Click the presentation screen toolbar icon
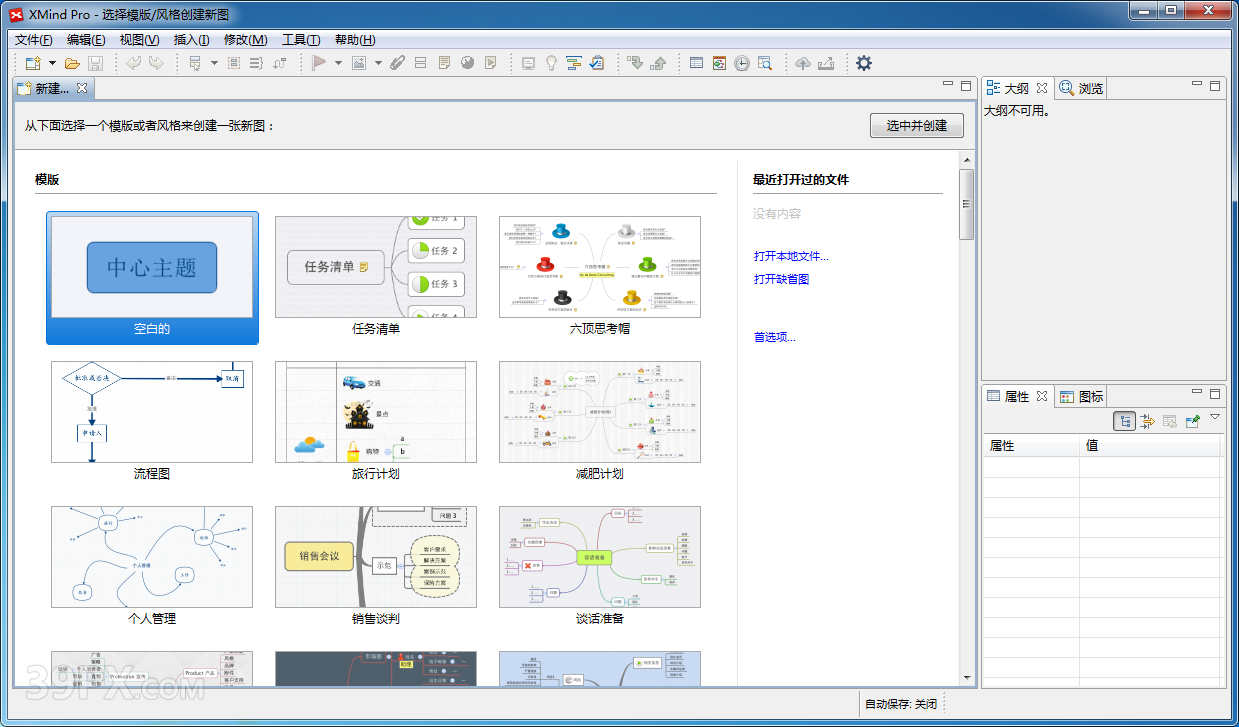Image resolution: width=1239 pixels, height=727 pixels. pos(528,63)
